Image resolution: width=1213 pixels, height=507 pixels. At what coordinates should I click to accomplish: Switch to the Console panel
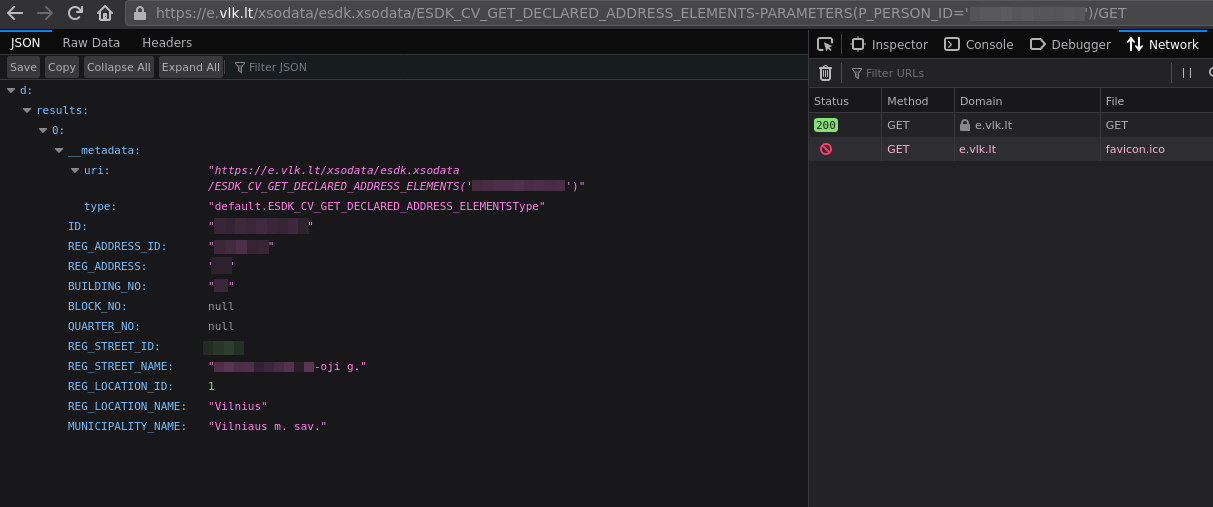979,44
